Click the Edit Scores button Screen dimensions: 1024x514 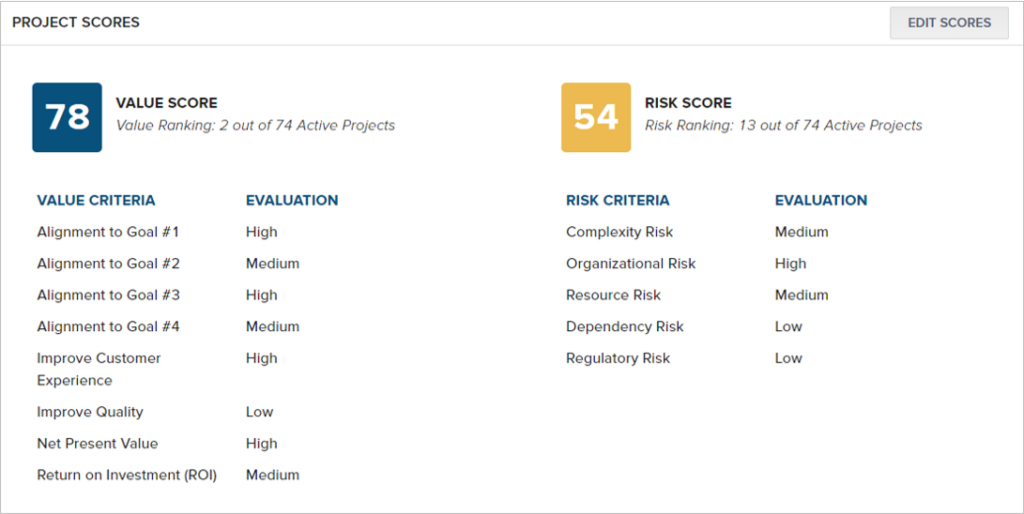click(x=949, y=23)
